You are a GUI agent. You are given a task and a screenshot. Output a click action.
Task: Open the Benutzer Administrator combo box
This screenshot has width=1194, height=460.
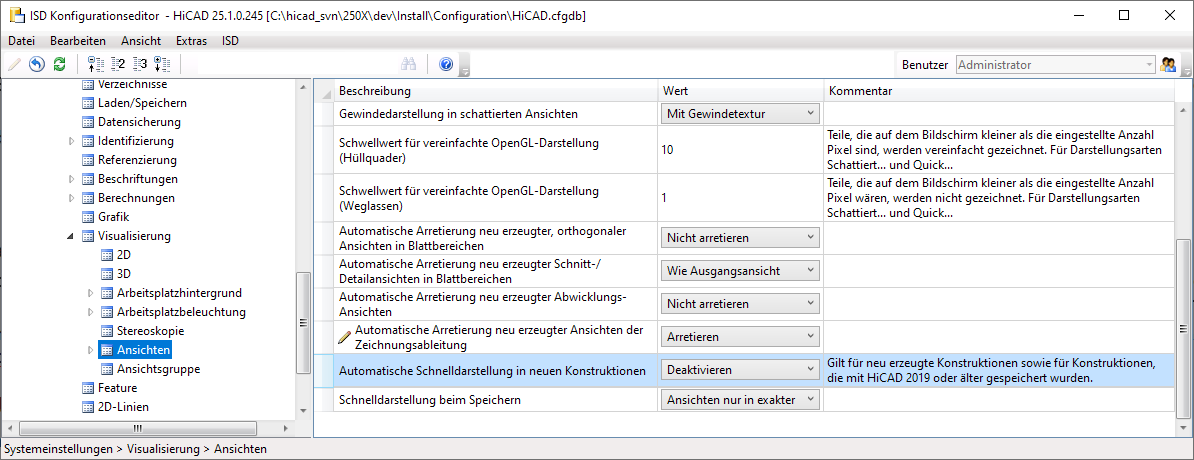click(1055, 65)
